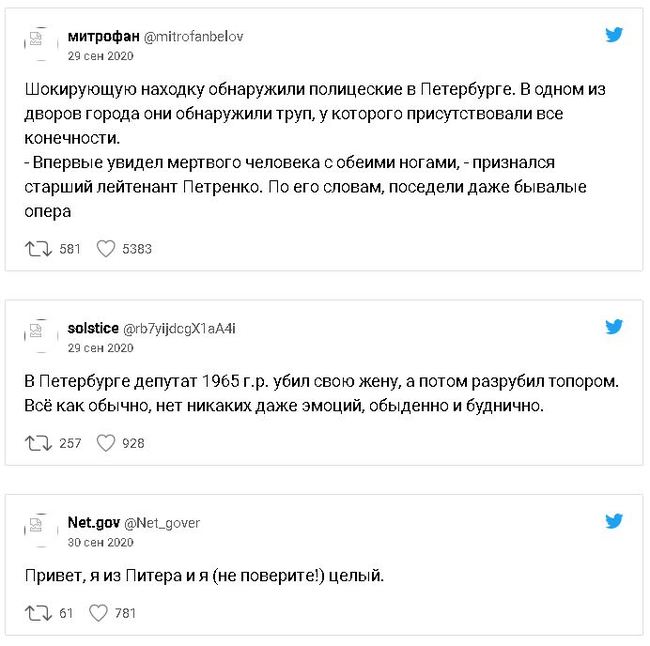Click the retweet icon on митрофан's tweet
The image size is (650, 646).
click(x=39, y=249)
